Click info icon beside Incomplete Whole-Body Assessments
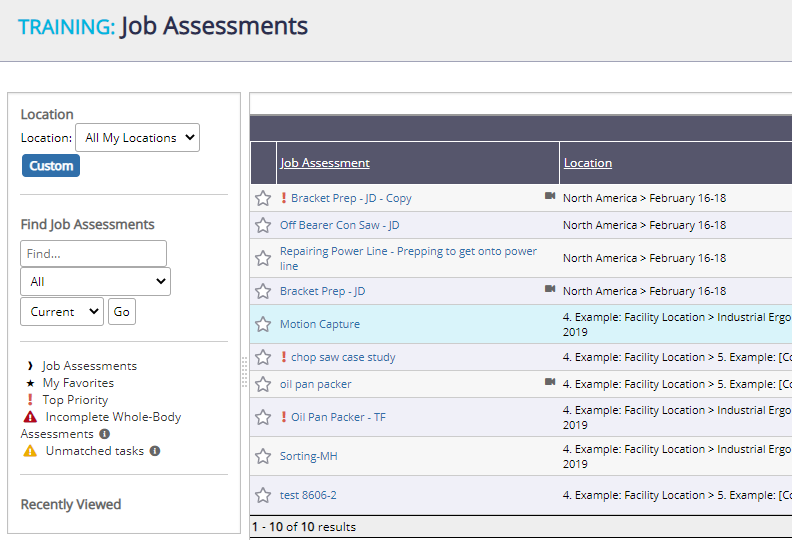Image resolution: width=792 pixels, height=540 pixels. (105, 434)
